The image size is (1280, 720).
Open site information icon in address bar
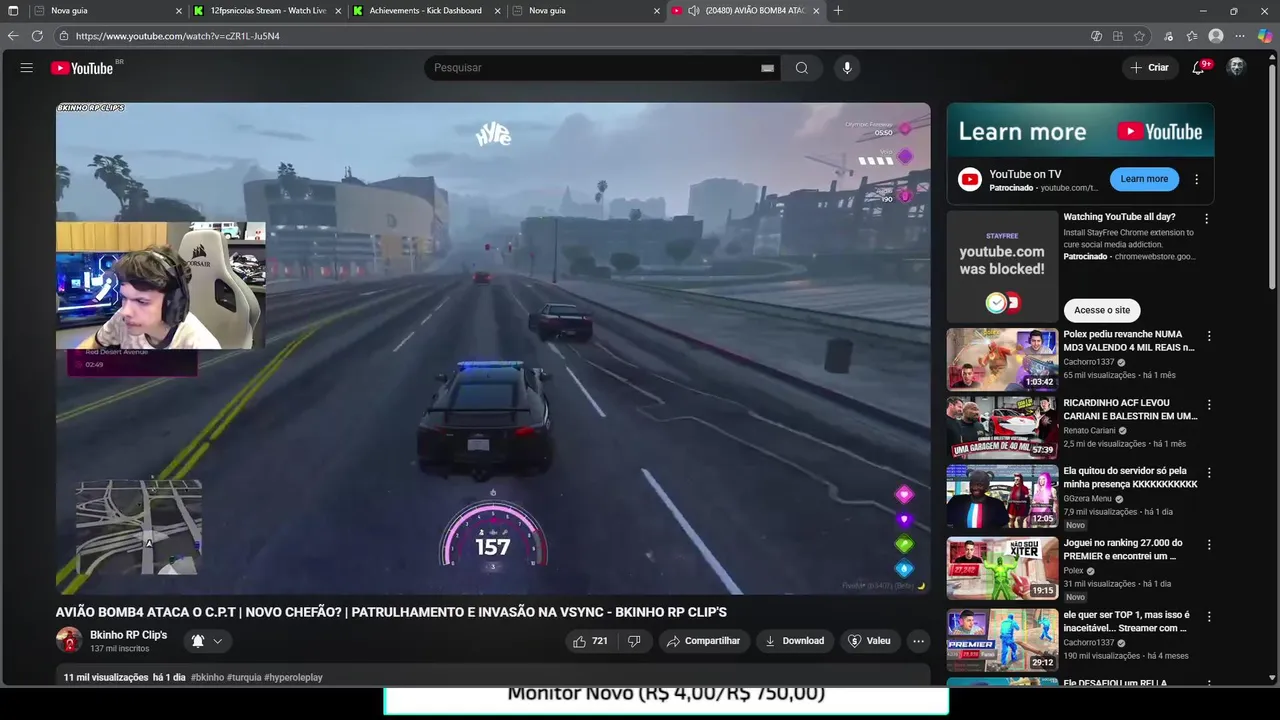click(x=64, y=36)
